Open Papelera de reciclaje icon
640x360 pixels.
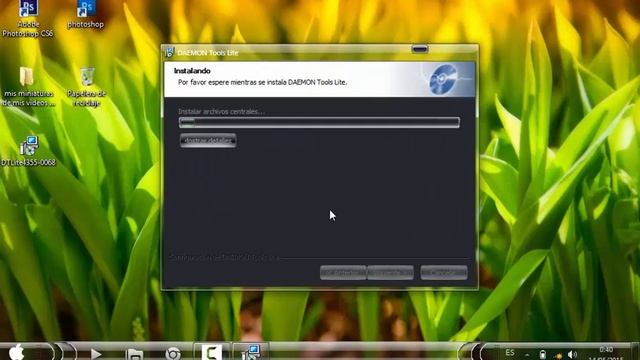[x=86, y=87]
